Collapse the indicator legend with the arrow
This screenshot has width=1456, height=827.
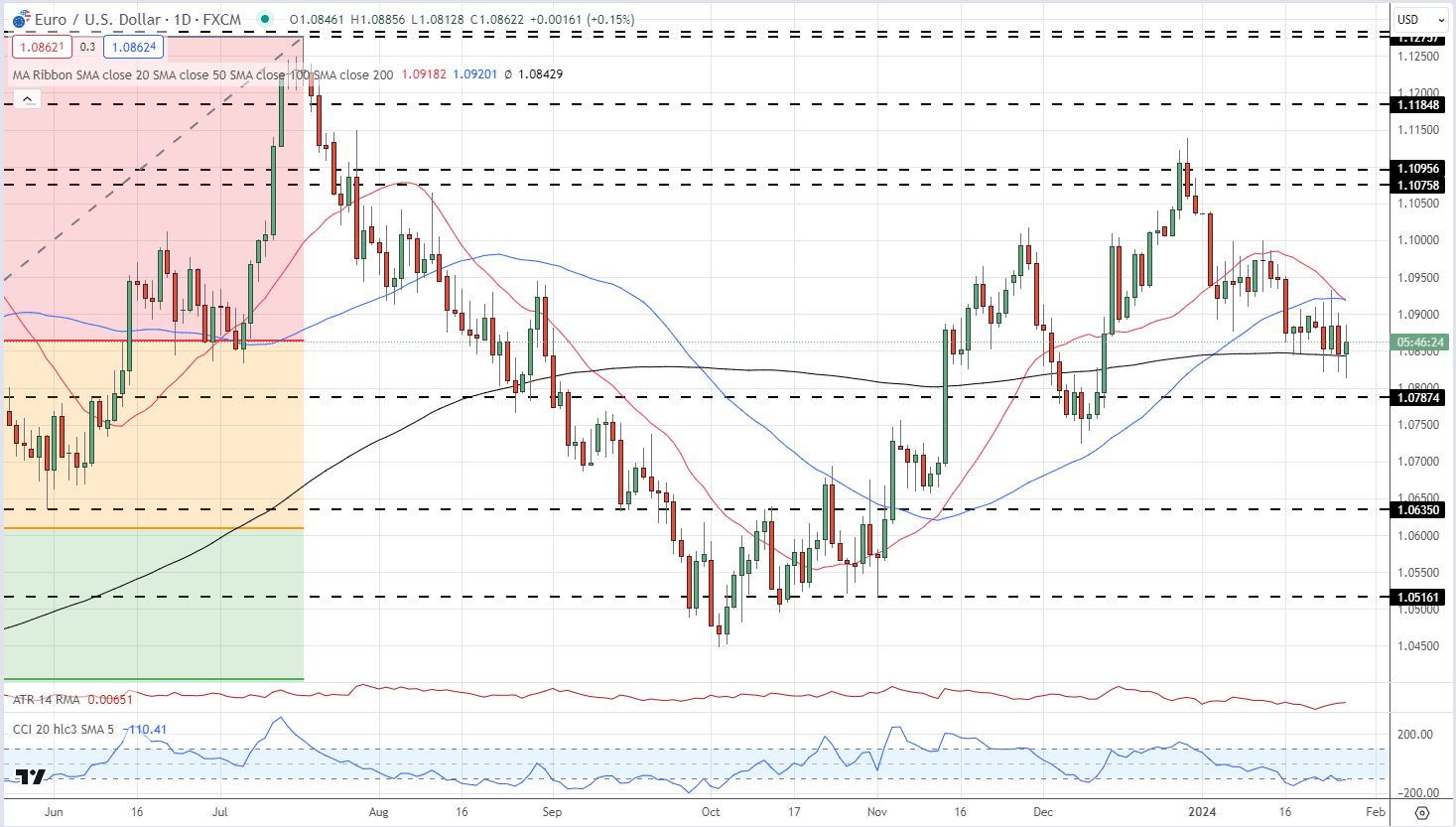pyautogui.click(x=27, y=98)
